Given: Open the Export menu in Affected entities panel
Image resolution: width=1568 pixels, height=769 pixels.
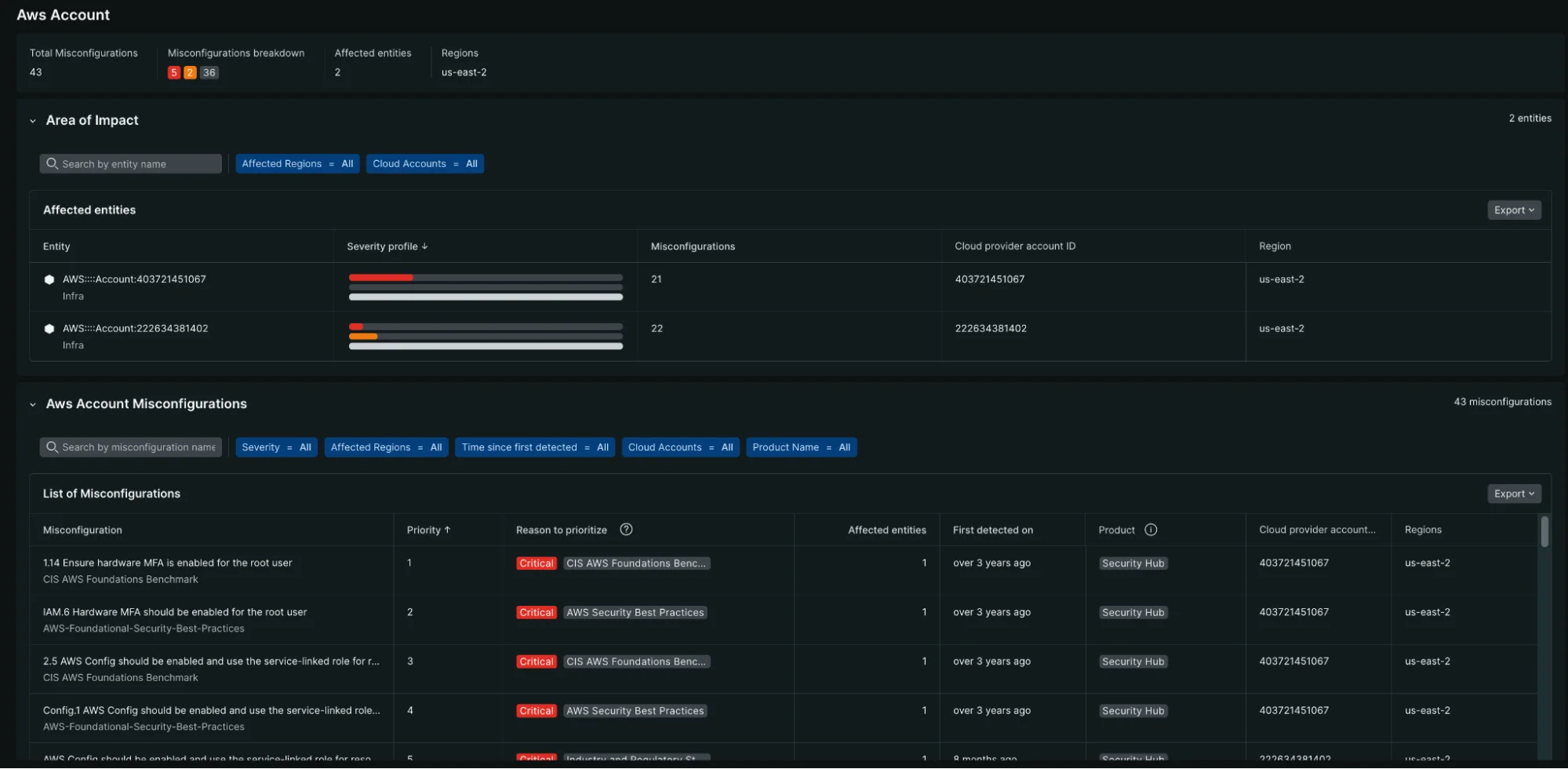Looking at the screenshot, I should point(1513,210).
